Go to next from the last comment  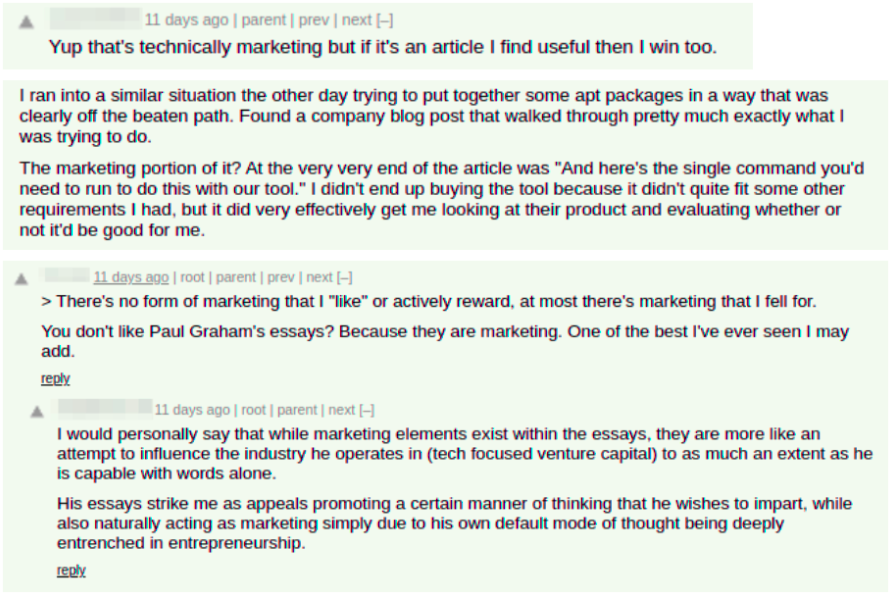(x=341, y=410)
